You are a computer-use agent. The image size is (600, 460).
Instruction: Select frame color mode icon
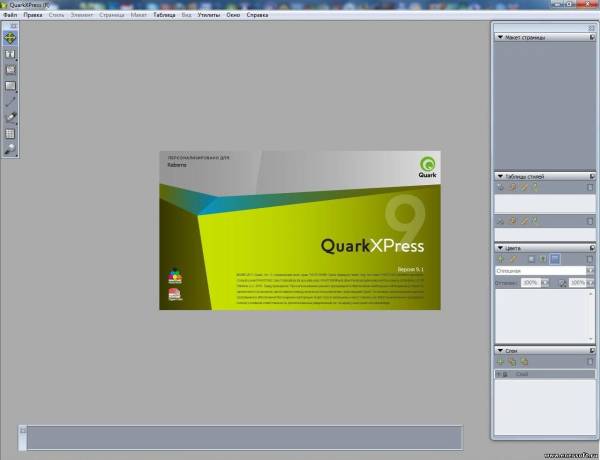tap(531, 259)
